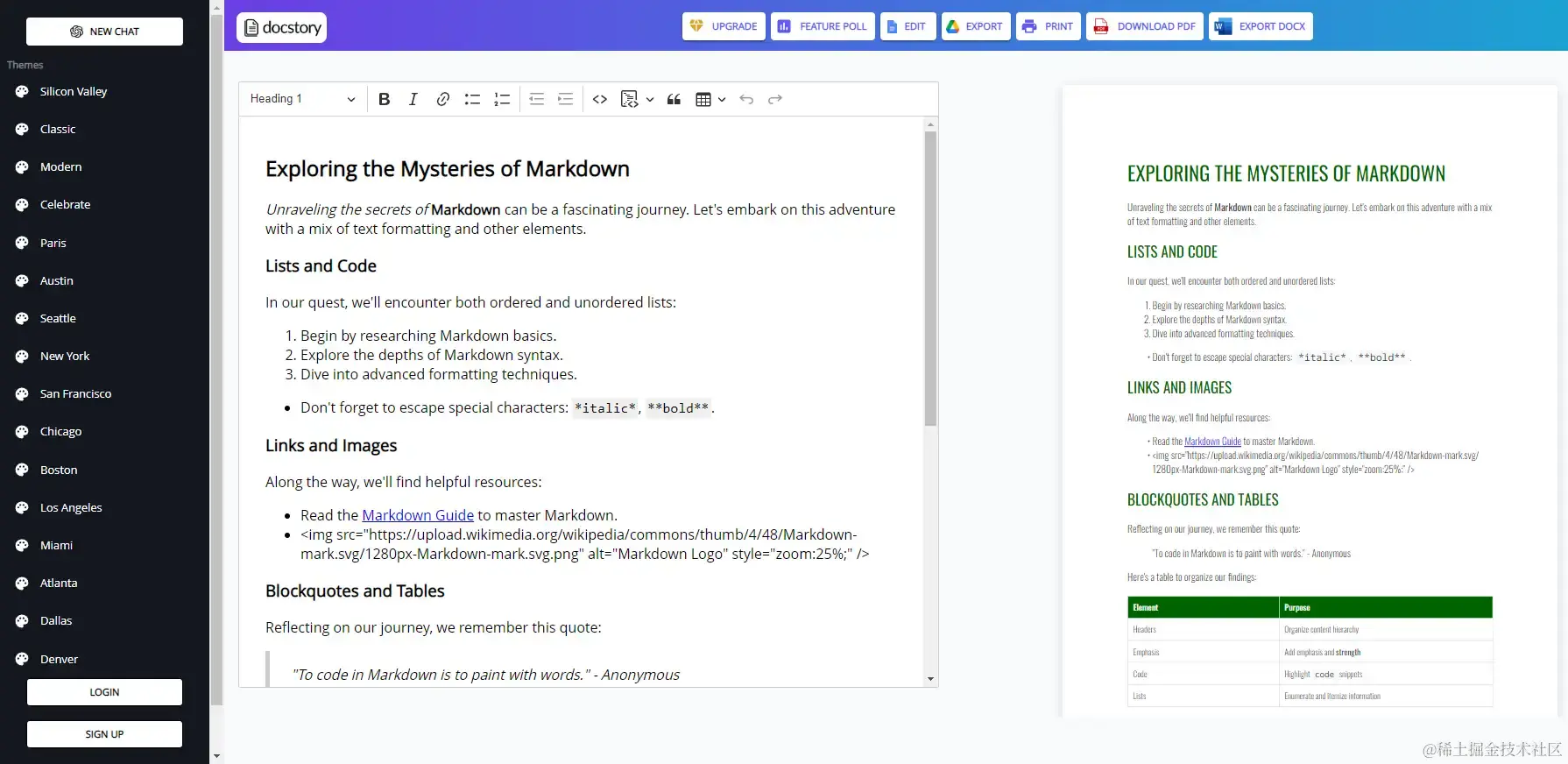Insert a code block
The image size is (1568, 764).
pos(629,99)
